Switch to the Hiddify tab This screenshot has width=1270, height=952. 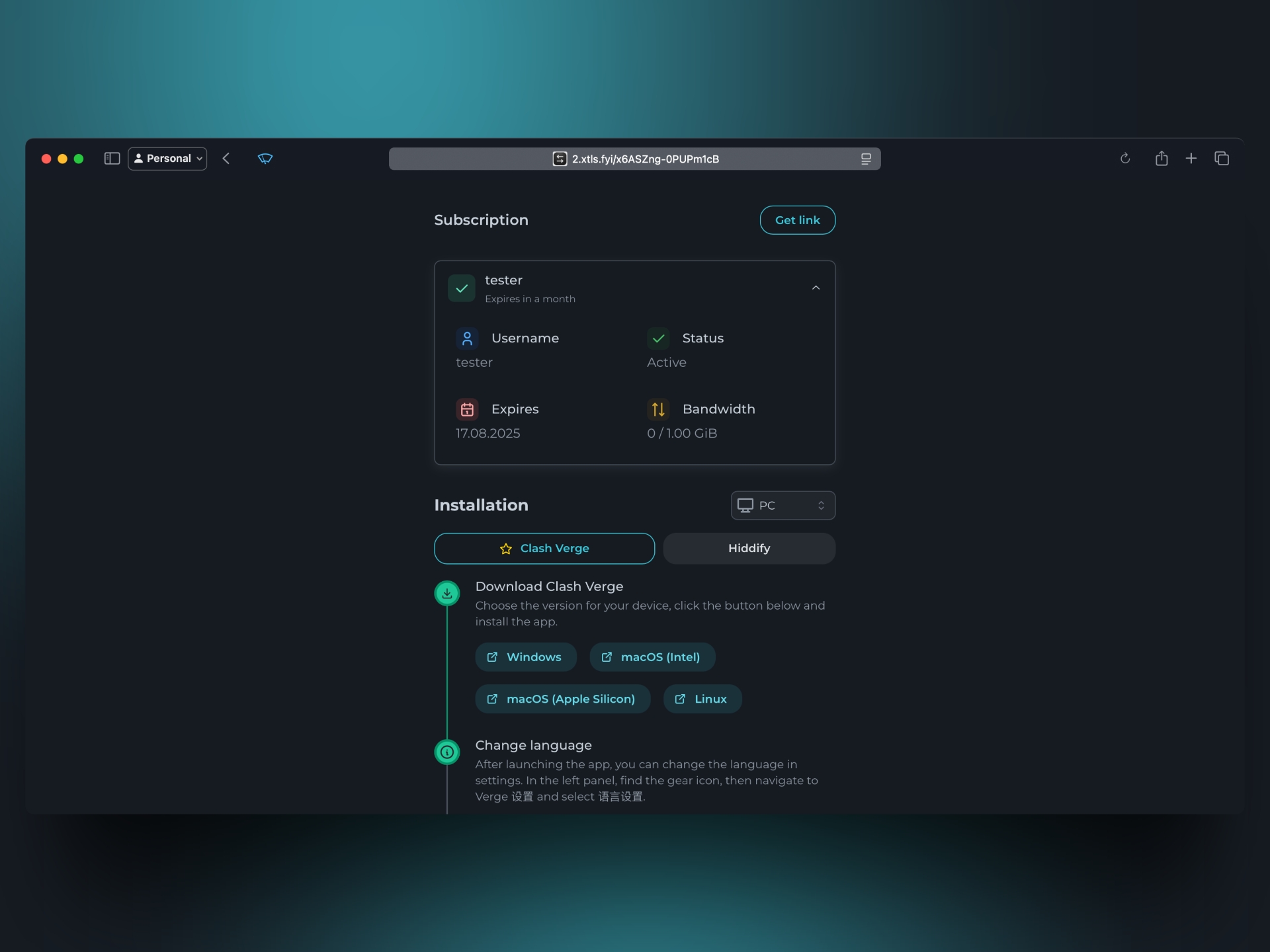[x=749, y=549]
